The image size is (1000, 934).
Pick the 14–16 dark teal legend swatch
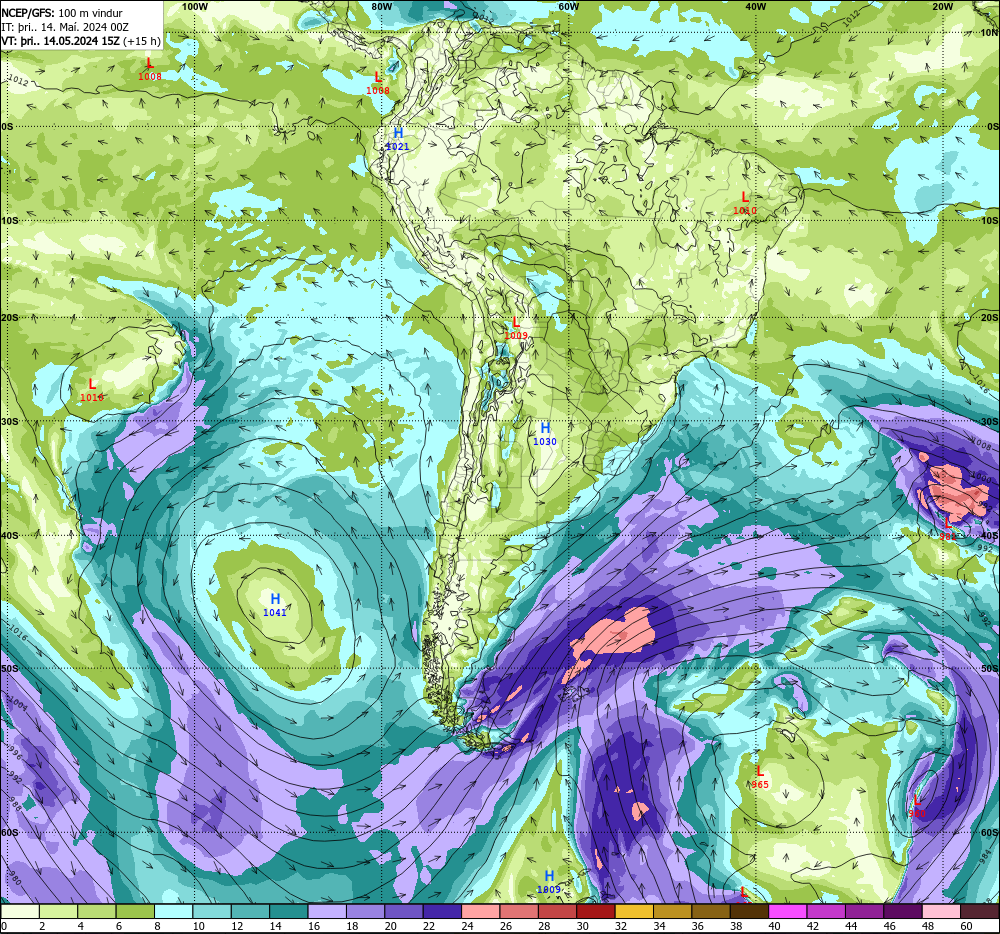[289, 910]
